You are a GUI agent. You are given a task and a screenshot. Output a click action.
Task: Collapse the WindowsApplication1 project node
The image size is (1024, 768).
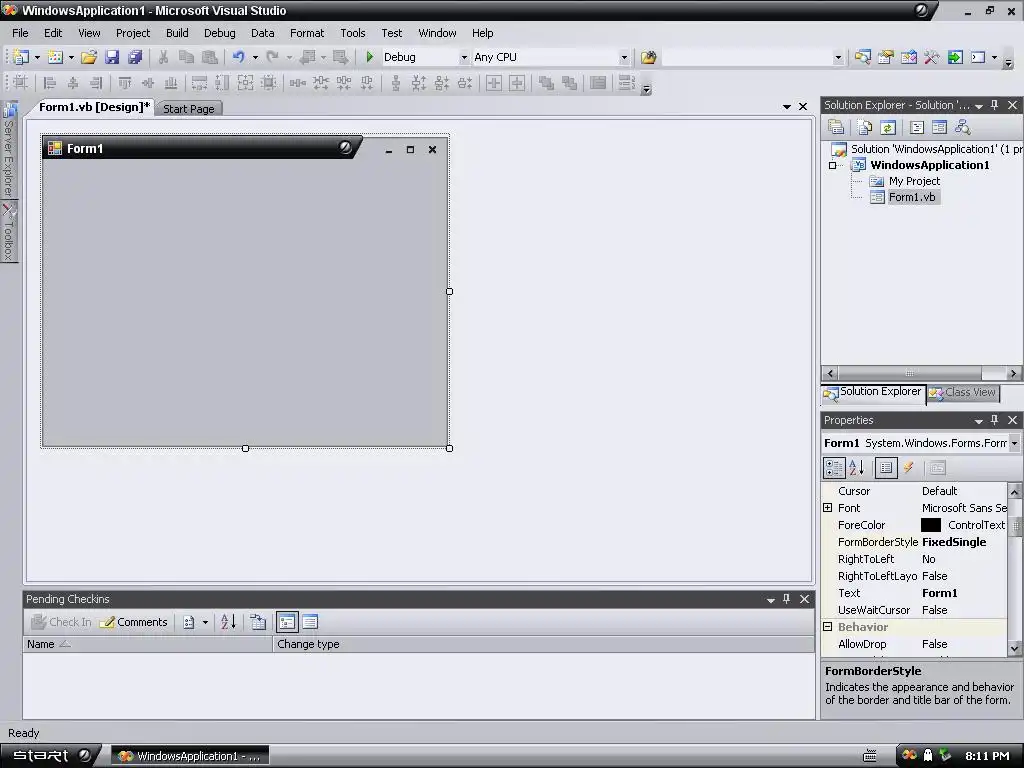tap(833, 165)
